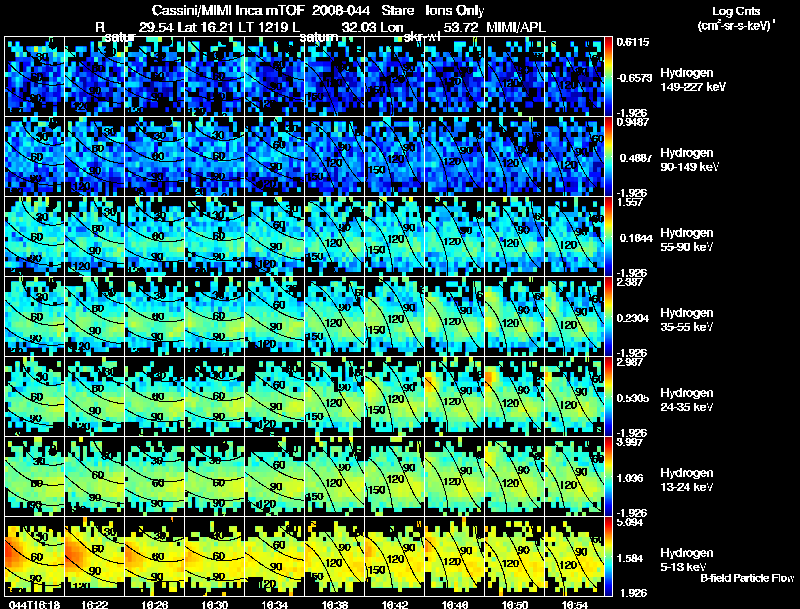This screenshot has height=609, width=800.
Task: Open the 5-13 keV image panel at 16:46
Action: (455, 557)
